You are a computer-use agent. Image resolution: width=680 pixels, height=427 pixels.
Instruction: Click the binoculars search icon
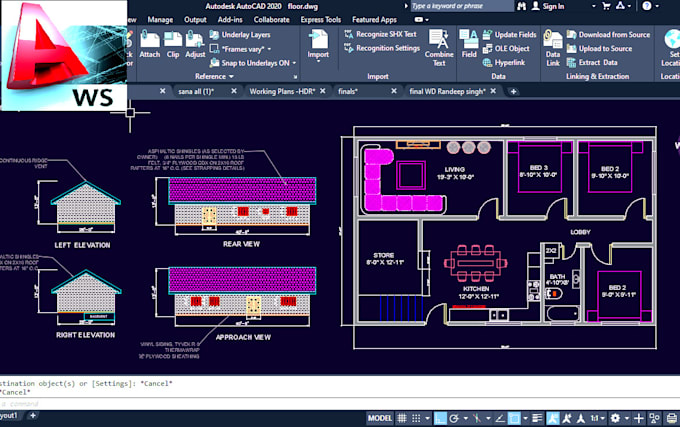pyautogui.click(x=521, y=6)
